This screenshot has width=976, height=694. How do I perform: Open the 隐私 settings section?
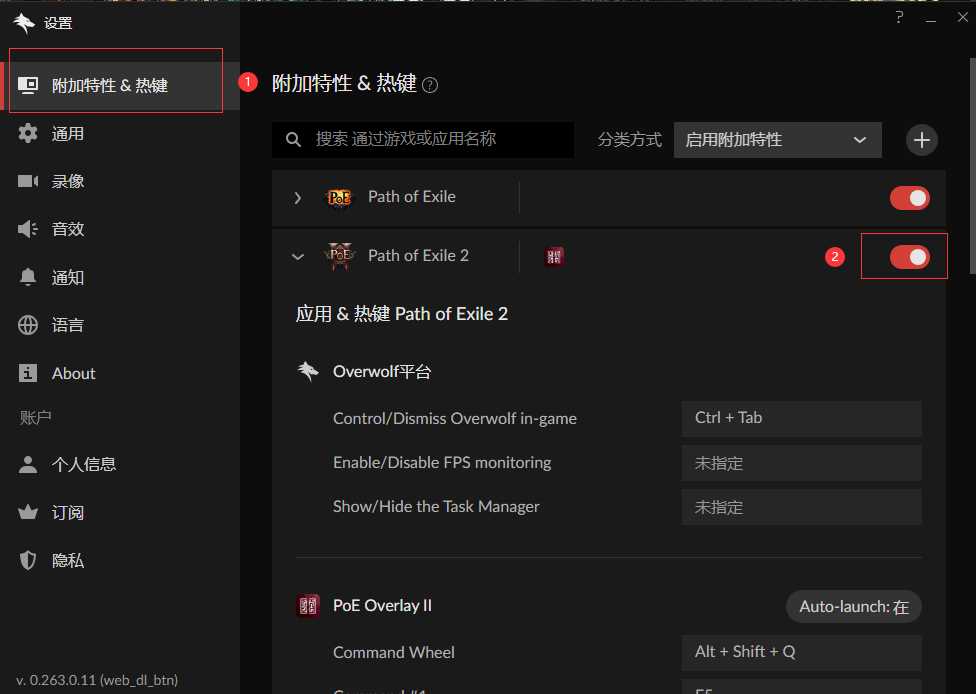(68, 560)
